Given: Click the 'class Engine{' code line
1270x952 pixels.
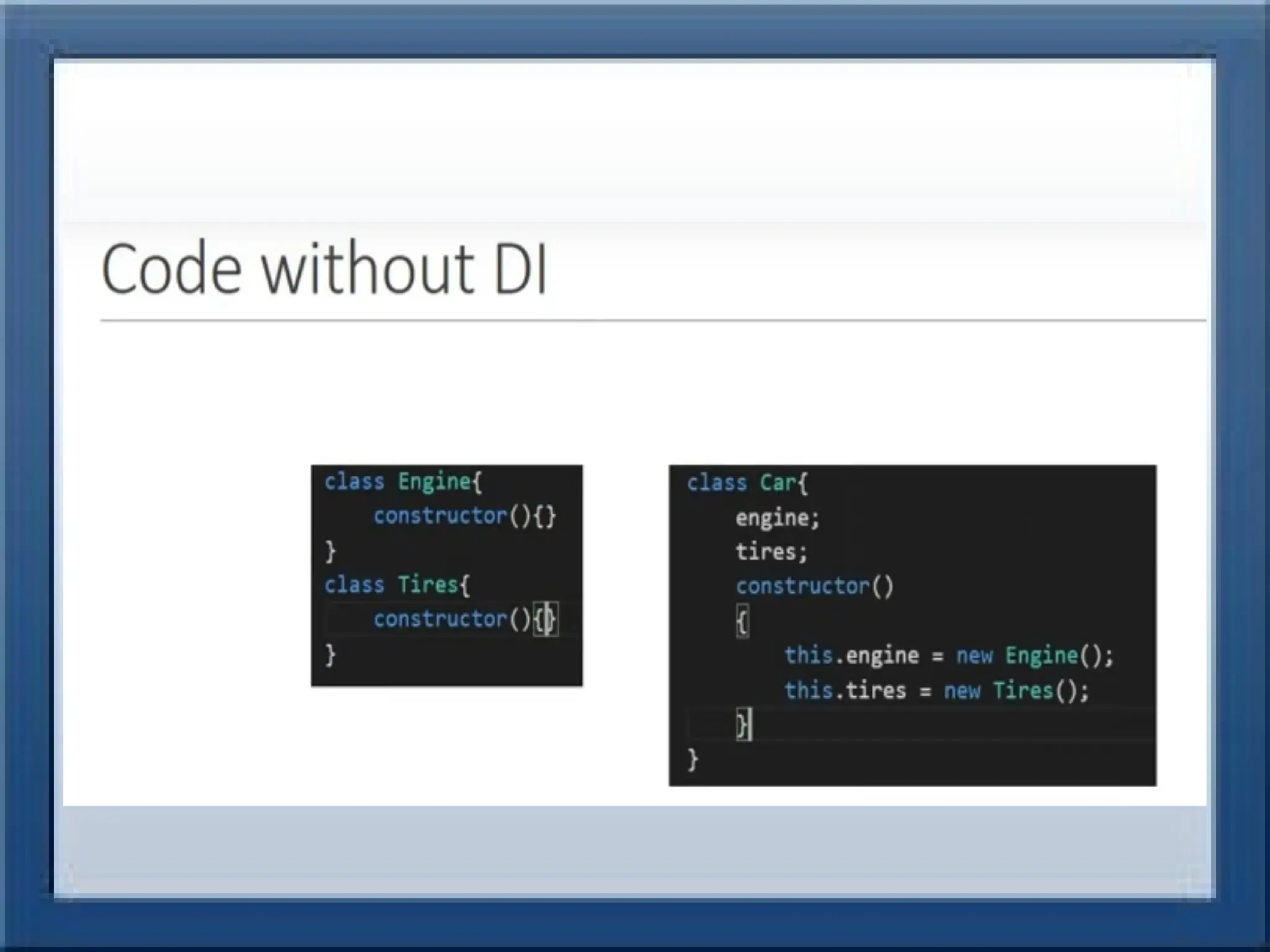Looking at the screenshot, I should point(403,482).
